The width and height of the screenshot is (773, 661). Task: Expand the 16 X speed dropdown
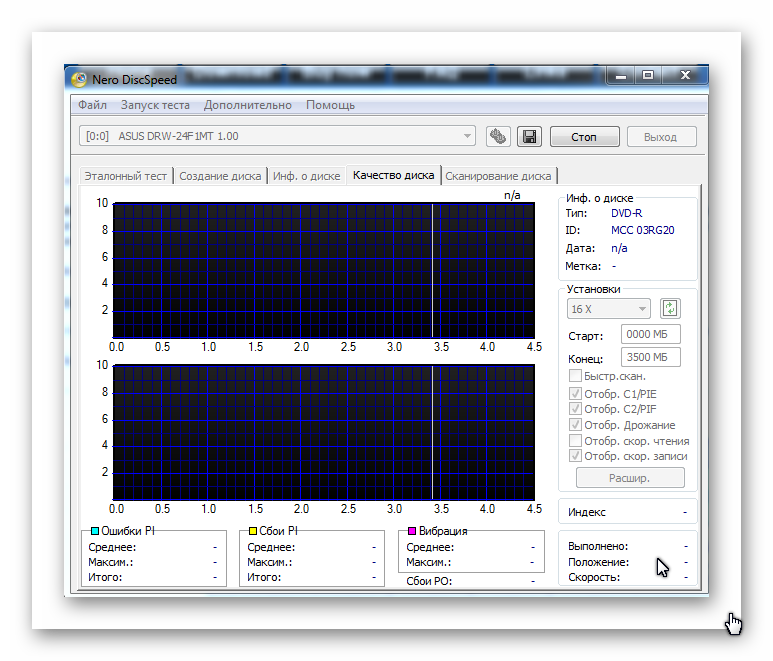(x=609, y=309)
